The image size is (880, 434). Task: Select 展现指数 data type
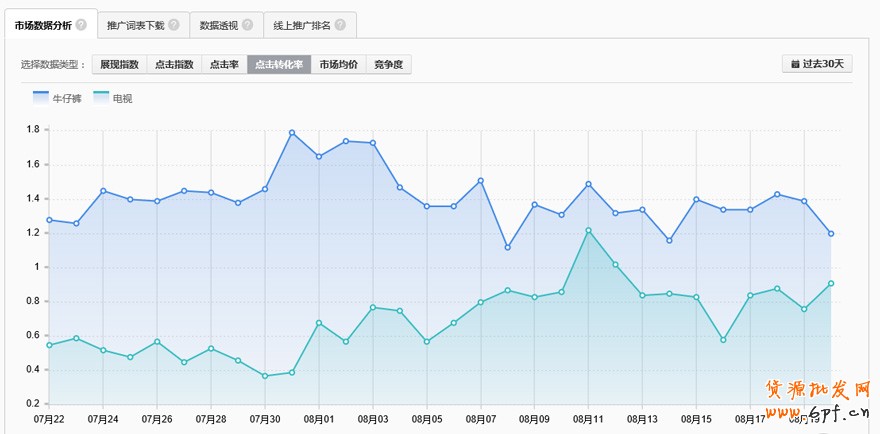(119, 64)
